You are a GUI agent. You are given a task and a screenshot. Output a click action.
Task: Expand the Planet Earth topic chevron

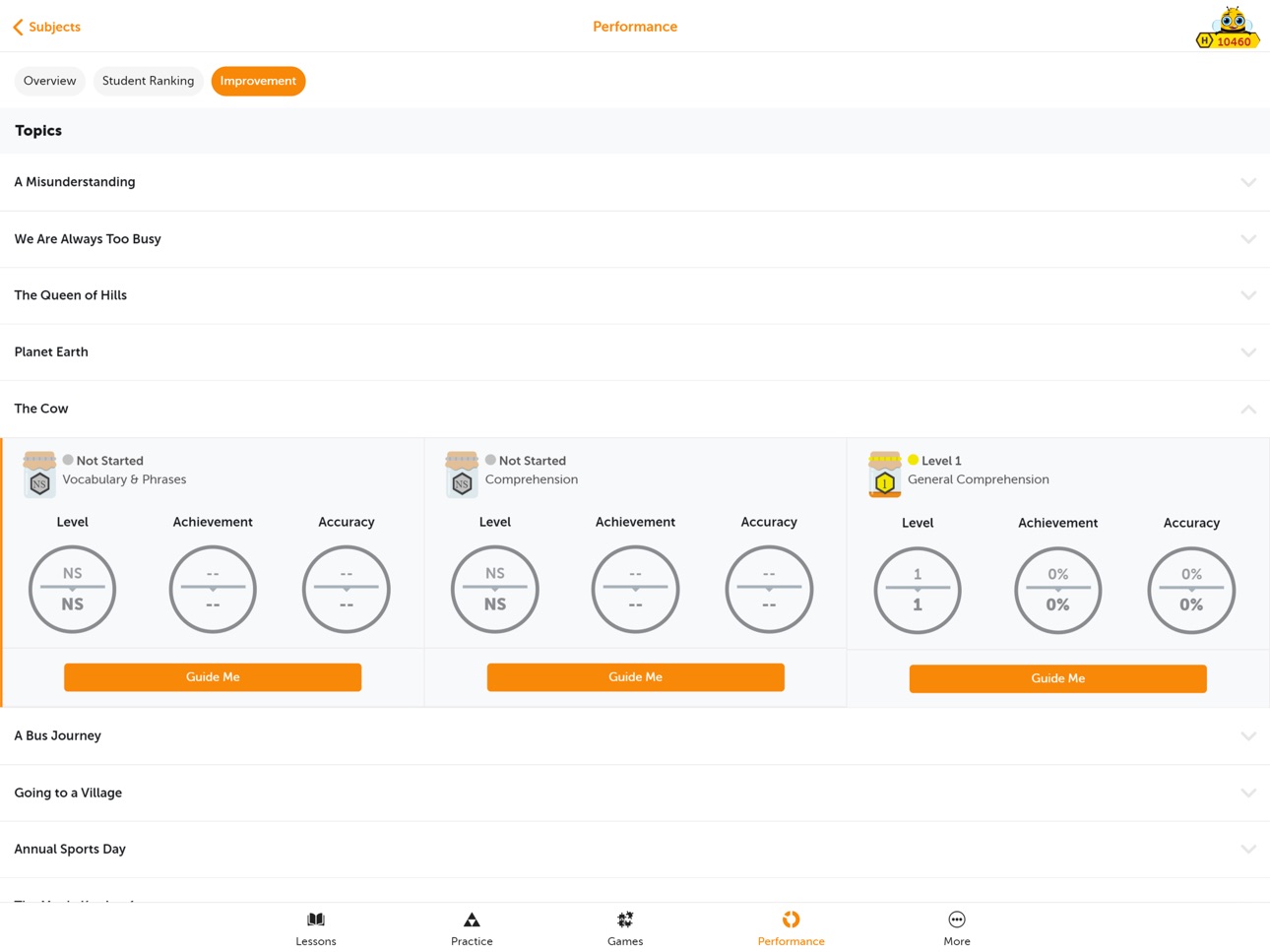[x=1248, y=352]
